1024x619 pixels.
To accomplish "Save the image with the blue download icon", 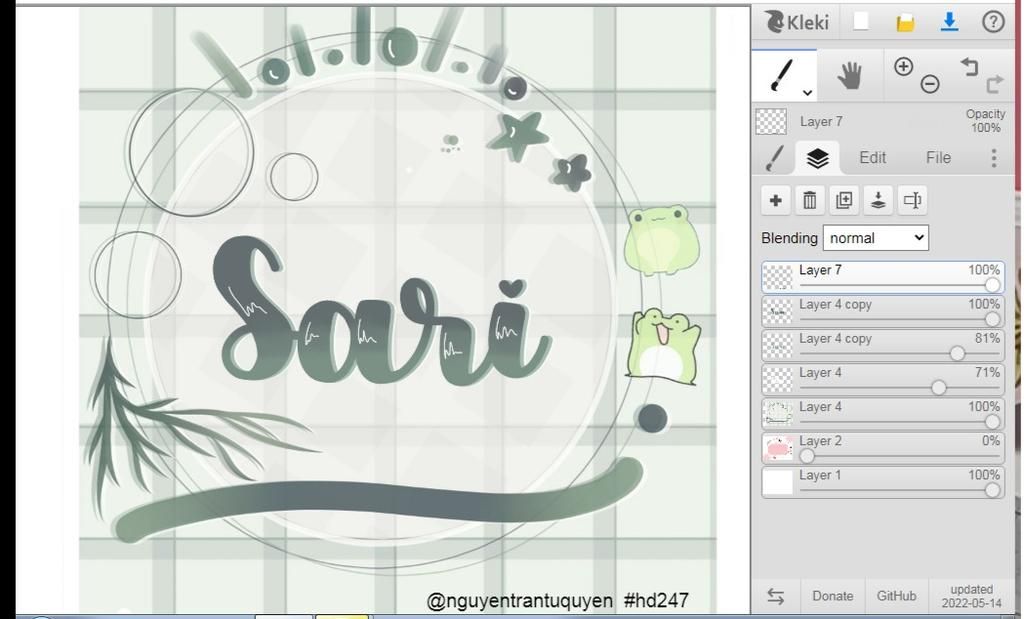I will coord(950,22).
